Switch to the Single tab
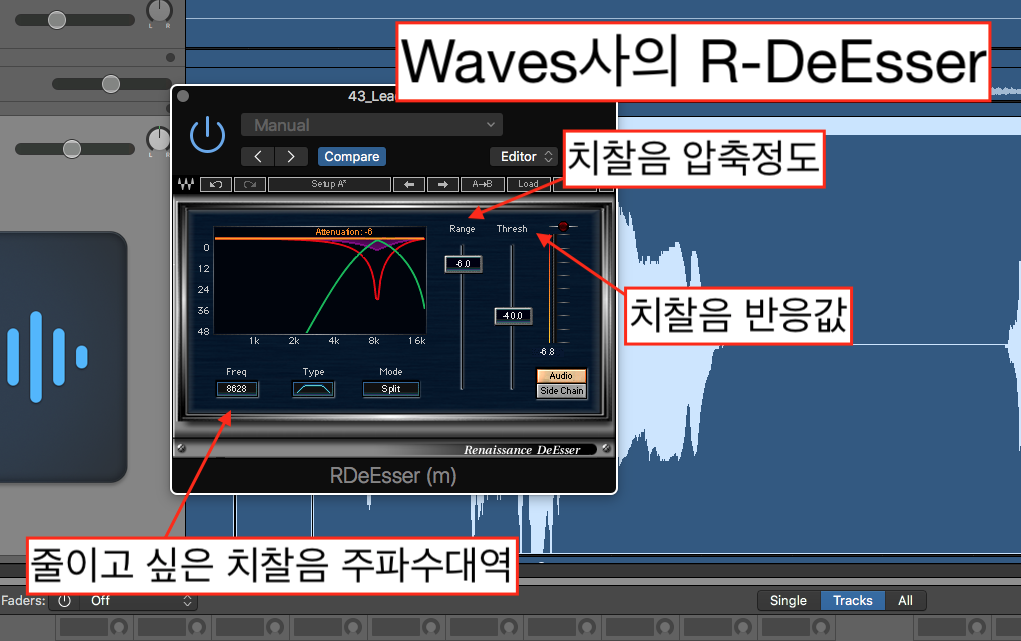The width and height of the screenshot is (1021, 641). coord(789,601)
